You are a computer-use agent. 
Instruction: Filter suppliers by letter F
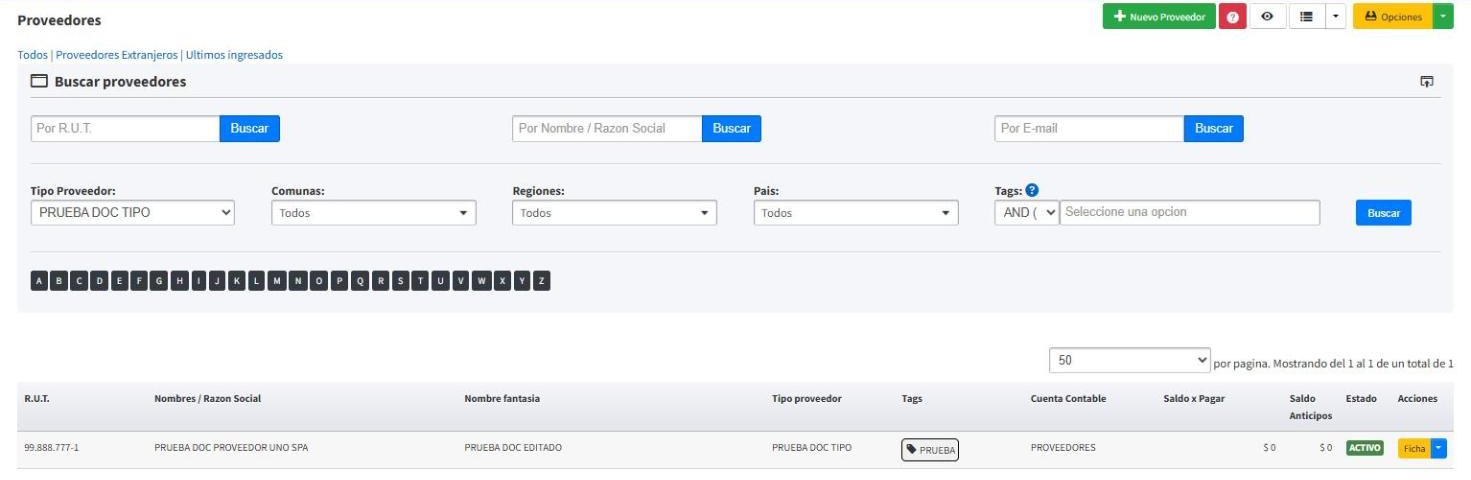[139, 282]
